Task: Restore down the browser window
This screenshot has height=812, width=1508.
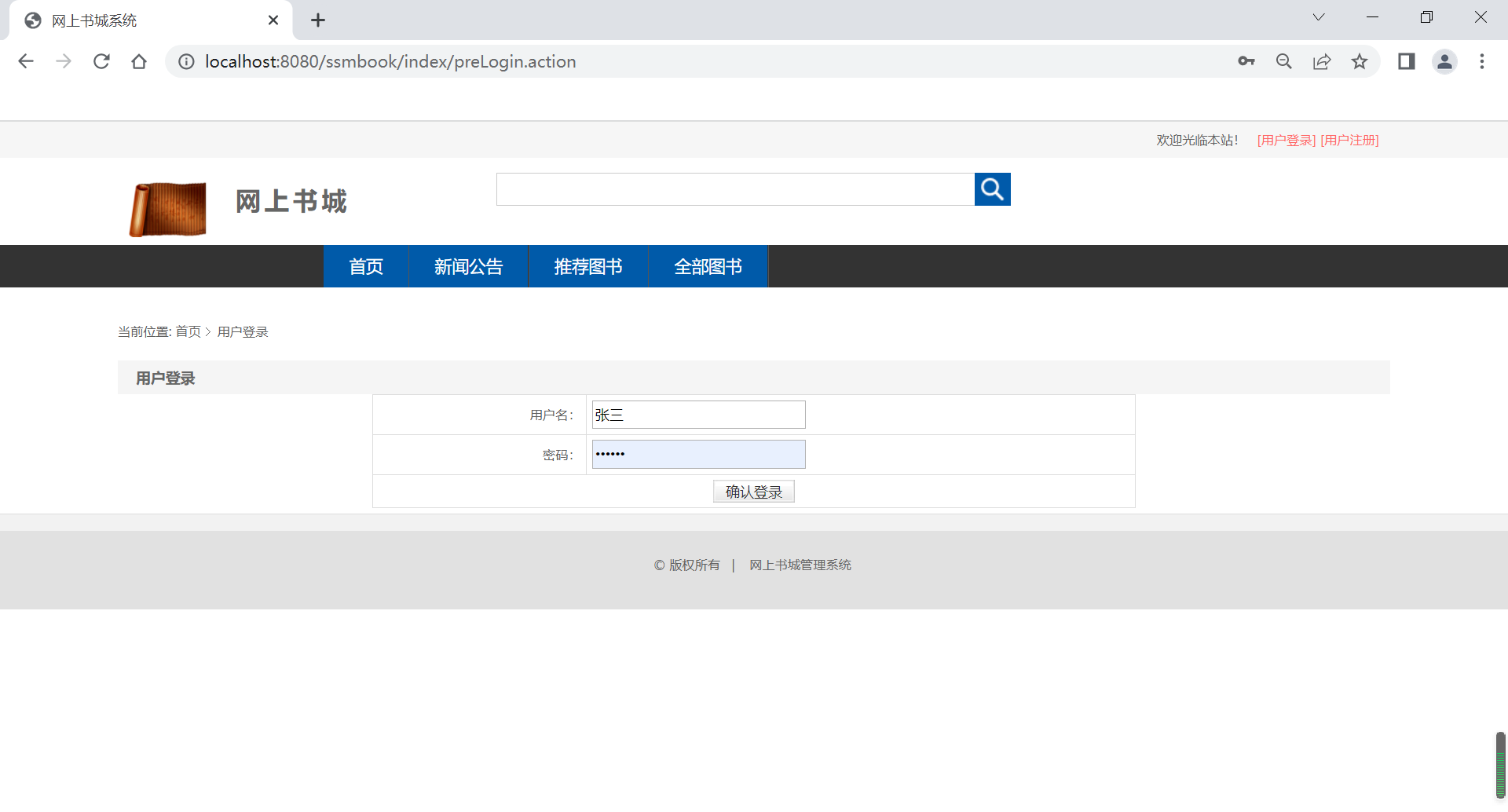Action: pos(1426,17)
